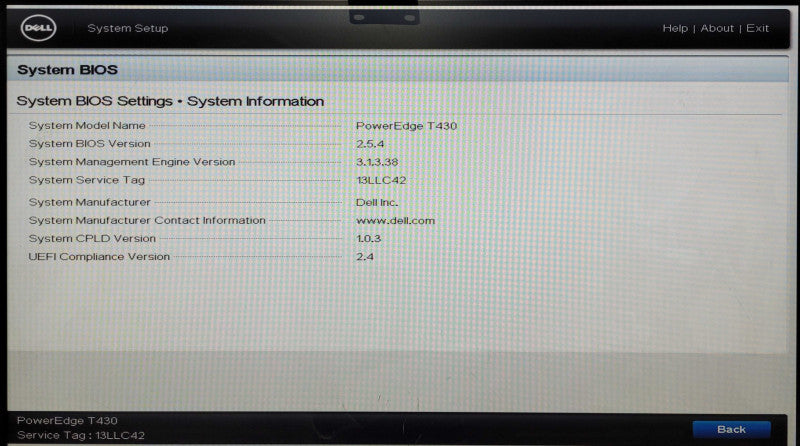The width and height of the screenshot is (800, 446).
Task: Select the System Model Name label
Action: coord(87,126)
